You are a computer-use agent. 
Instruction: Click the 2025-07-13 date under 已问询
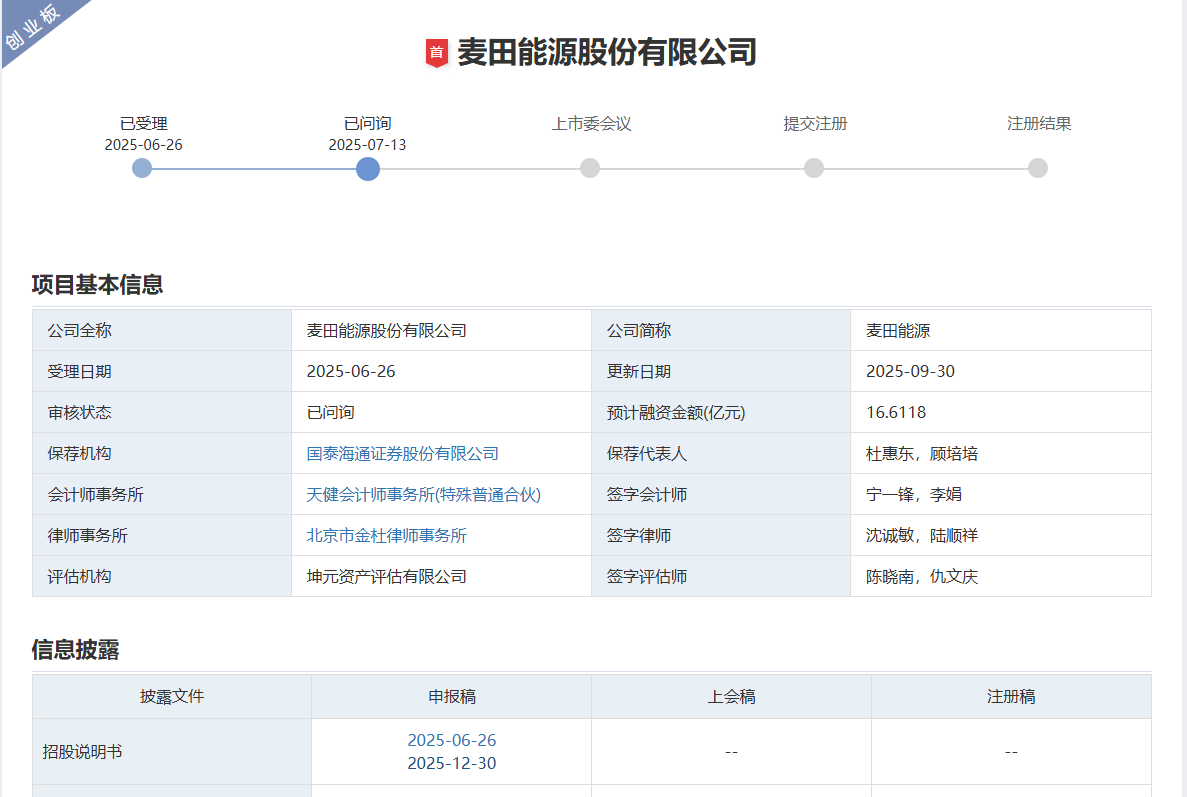(x=367, y=145)
